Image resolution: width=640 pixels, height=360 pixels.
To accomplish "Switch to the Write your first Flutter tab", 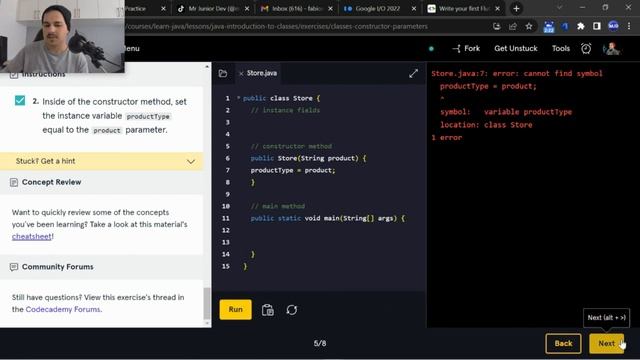I will pyautogui.click(x=463, y=9).
